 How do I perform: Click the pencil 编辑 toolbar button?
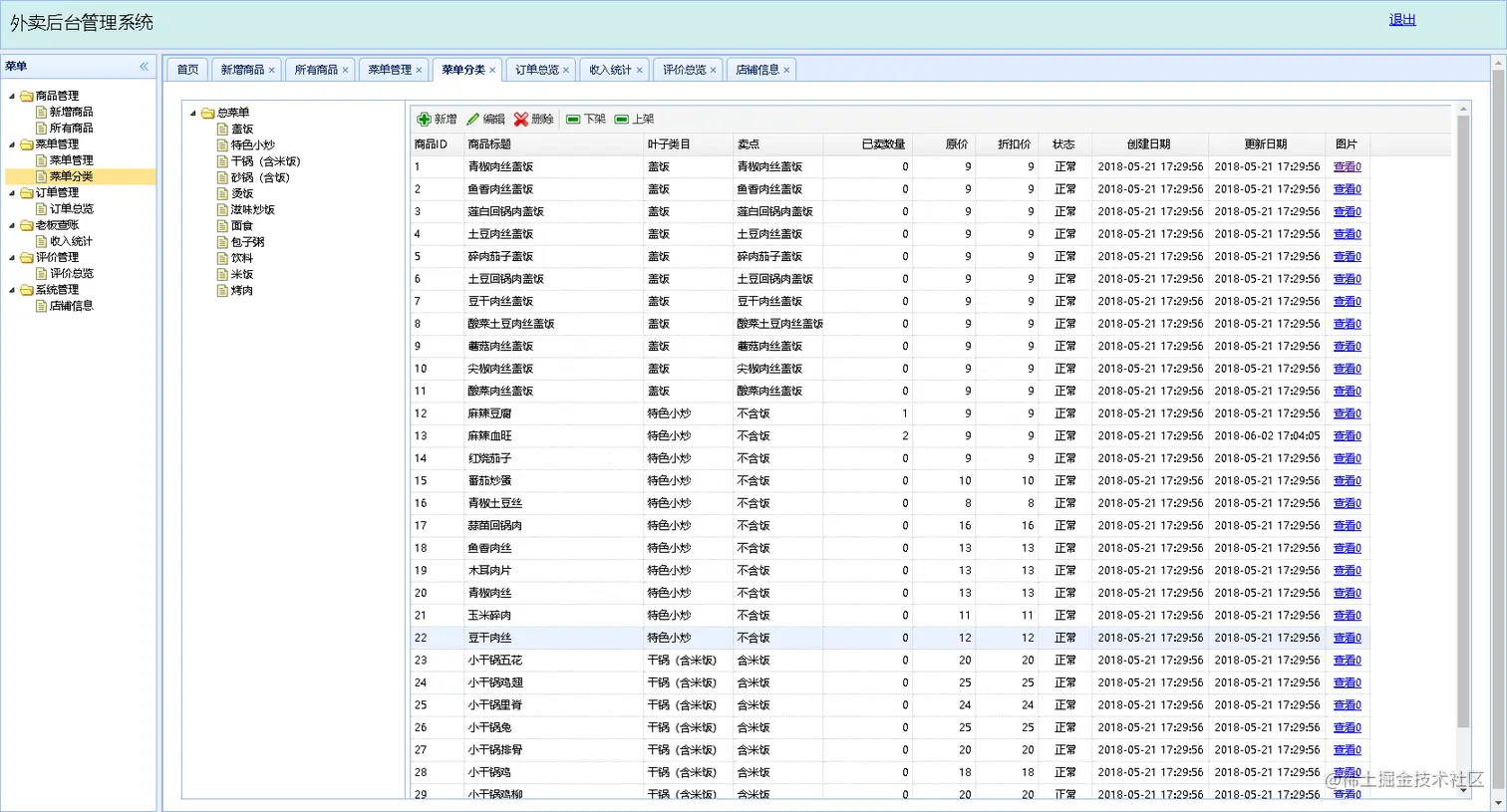pyautogui.click(x=485, y=119)
